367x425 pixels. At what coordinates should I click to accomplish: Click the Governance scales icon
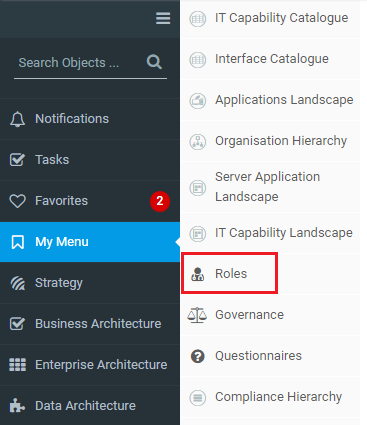click(x=197, y=315)
